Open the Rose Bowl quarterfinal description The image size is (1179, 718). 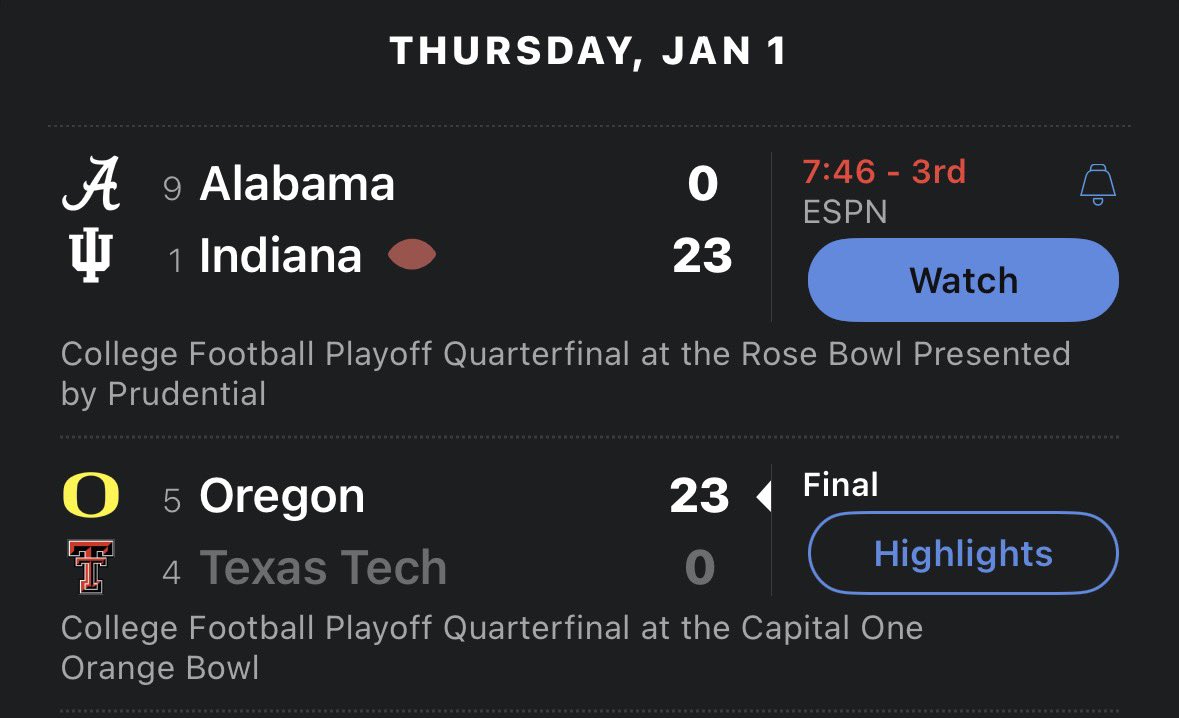pos(565,373)
